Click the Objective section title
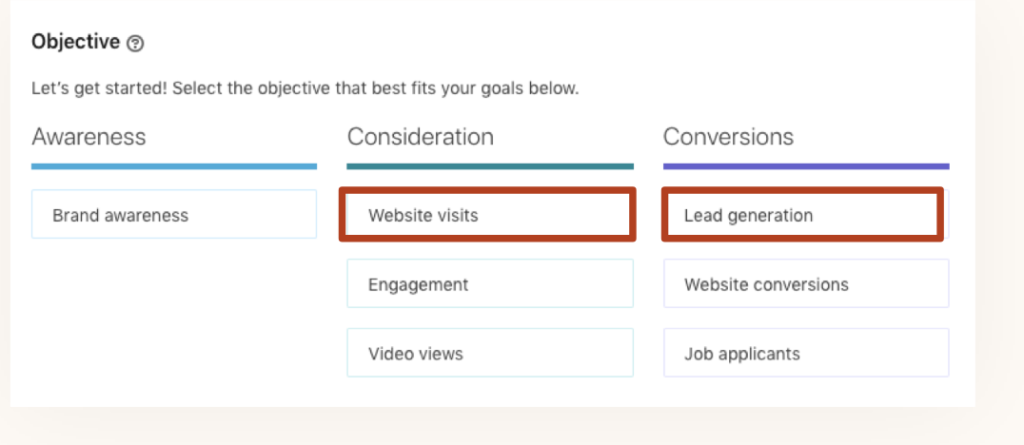1024x445 pixels. tap(75, 42)
